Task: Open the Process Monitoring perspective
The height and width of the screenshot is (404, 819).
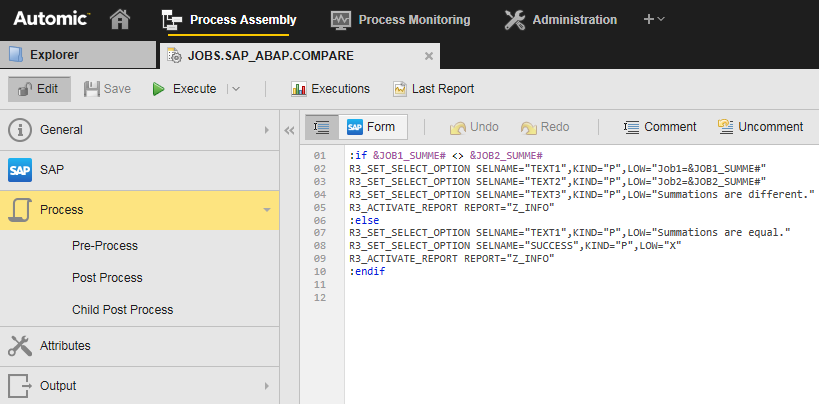Action: (400, 19)
